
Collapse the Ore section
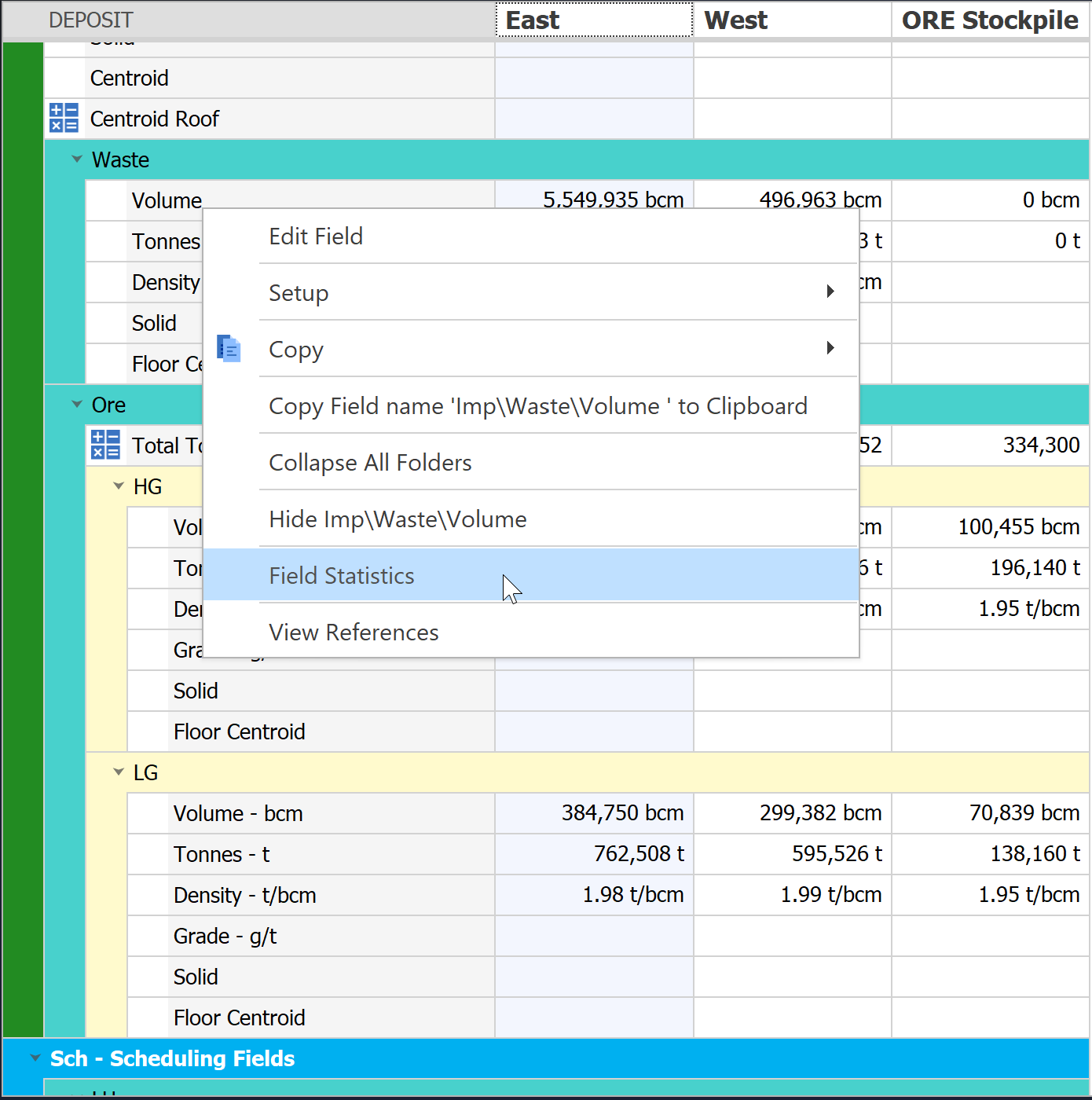tap(76, 405)
